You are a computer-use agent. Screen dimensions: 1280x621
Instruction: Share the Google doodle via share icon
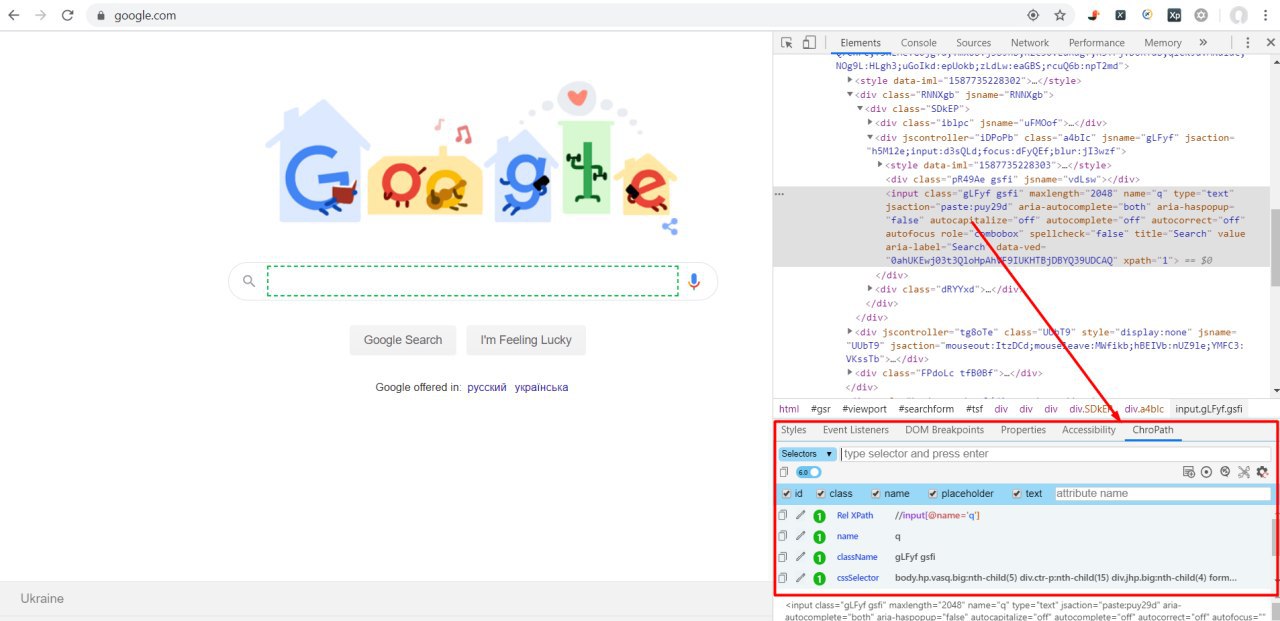[669, 227]
